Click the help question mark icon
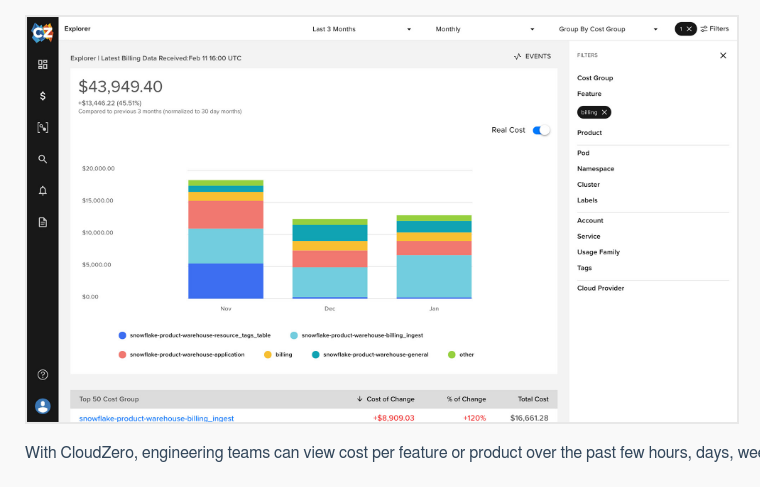Image resolution: width=760 pixels, height=496 pixels. [x=43, y=375]
